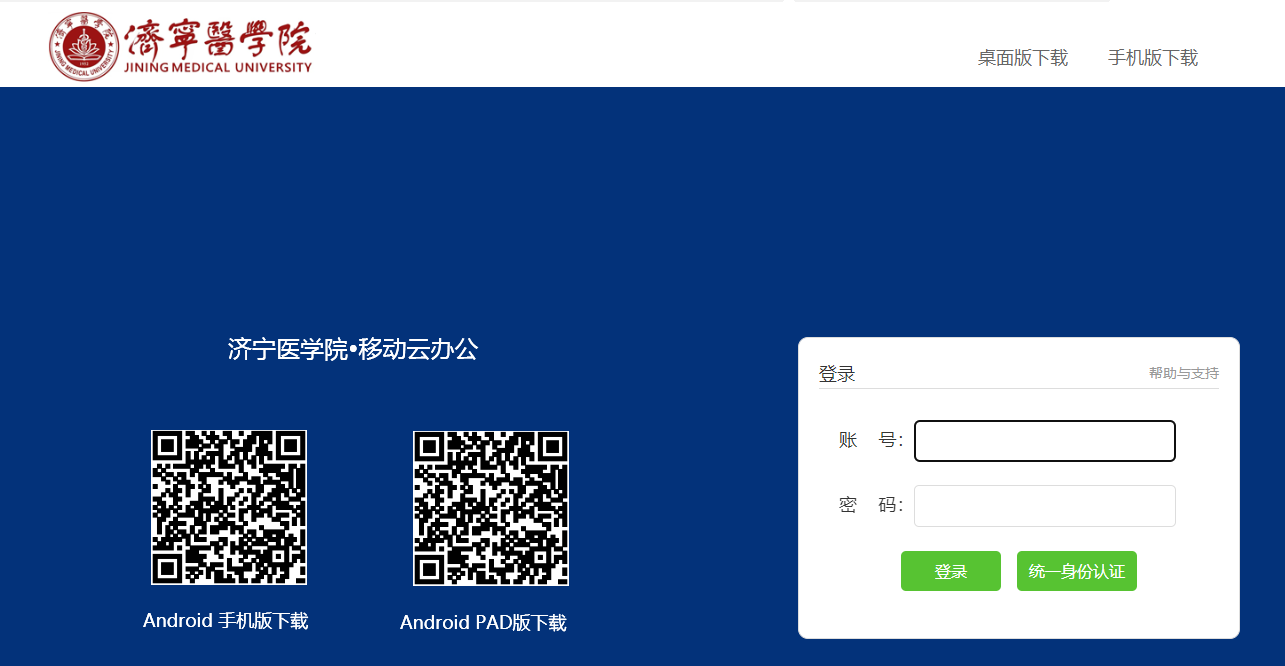Click the JINING MEDICAL UNIVERSITY caption
This screenshot has height=666, width=1285.
218,68
